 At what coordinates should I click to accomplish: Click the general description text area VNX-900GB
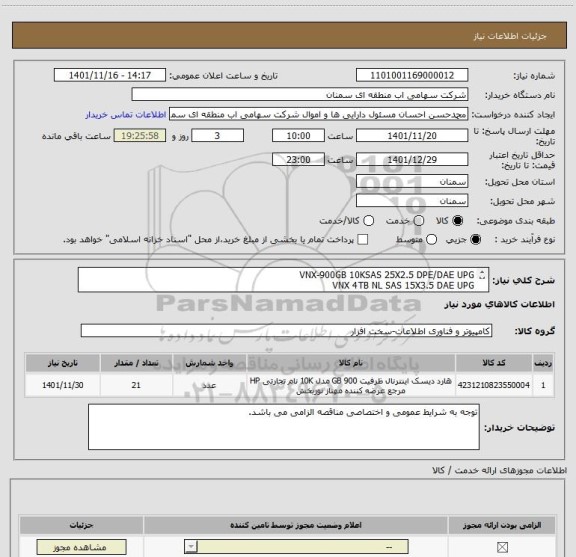(283, 280)
